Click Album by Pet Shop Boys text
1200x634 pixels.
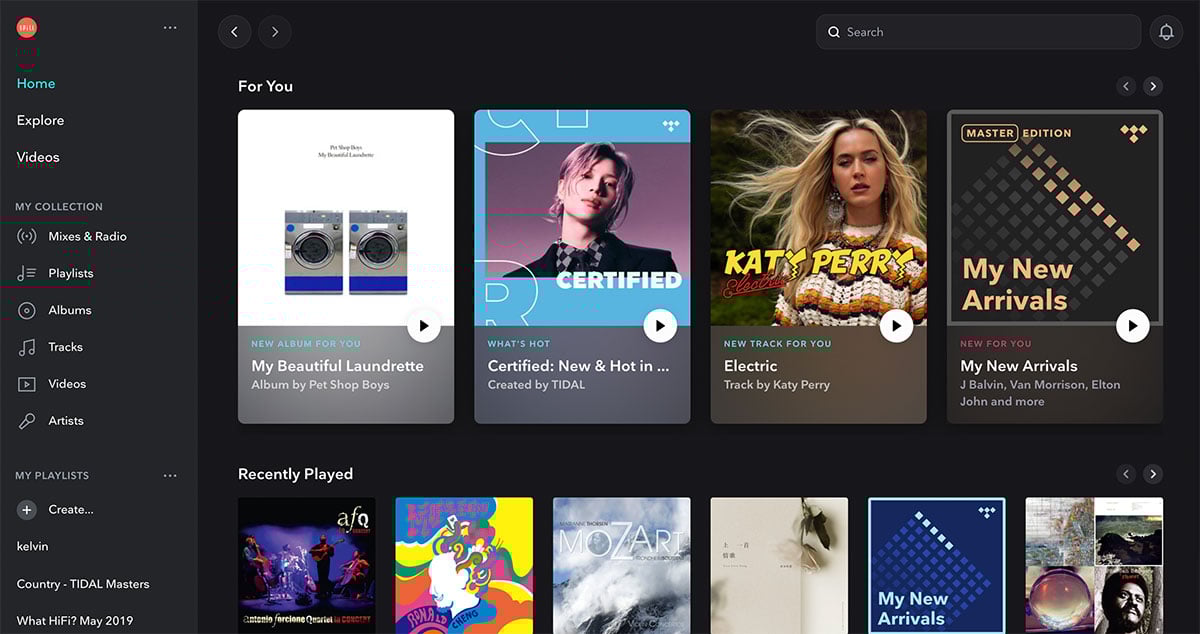[x=320, y=385]
